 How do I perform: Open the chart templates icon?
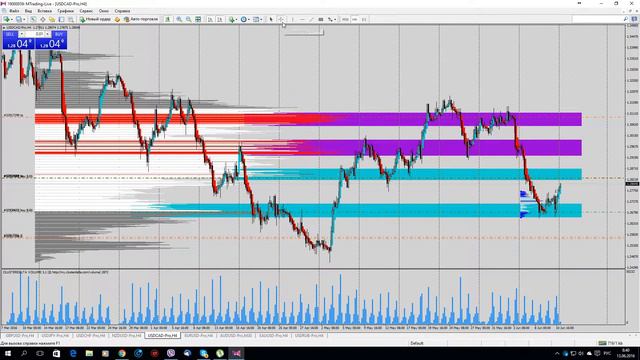[x=256, y=19]
